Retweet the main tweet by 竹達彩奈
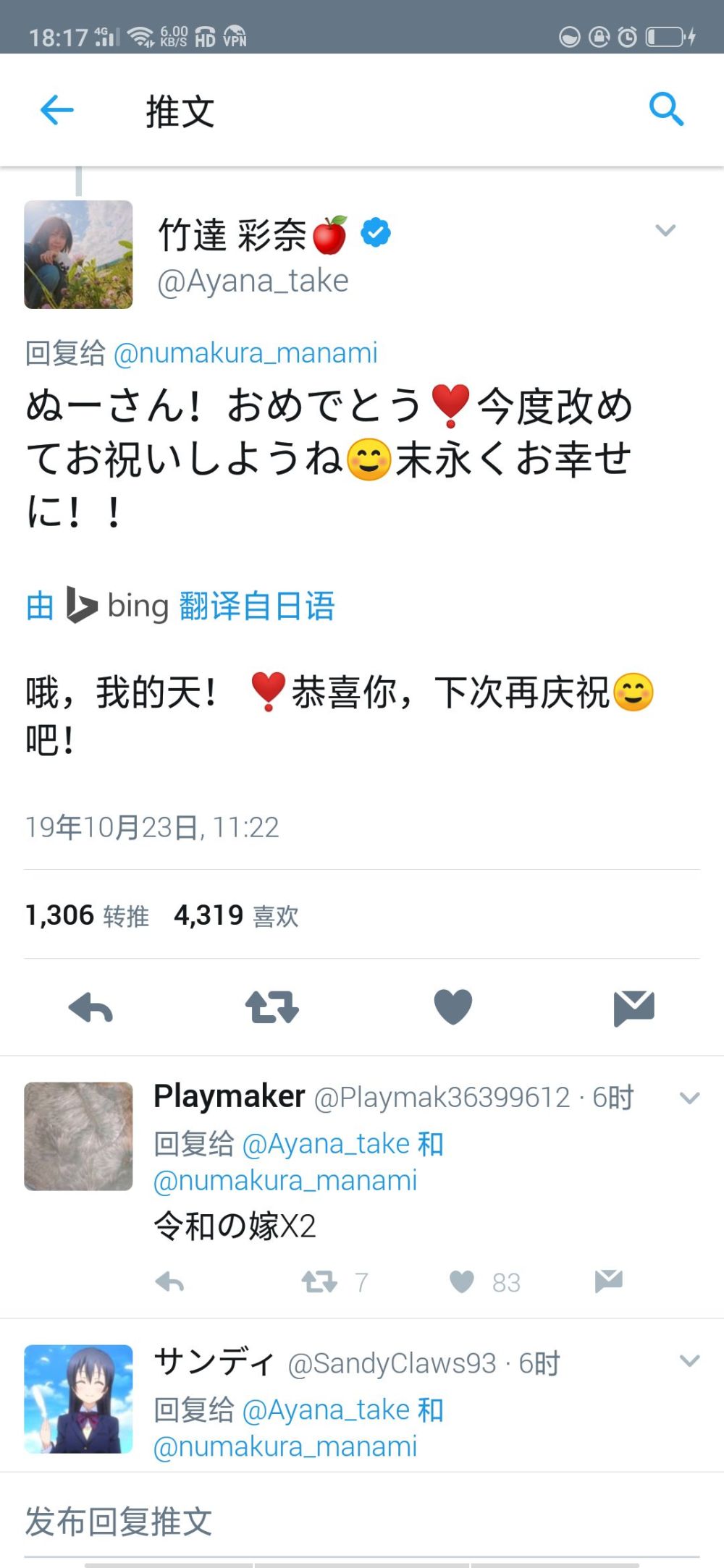724x1568 pixels. (271, 1007)
